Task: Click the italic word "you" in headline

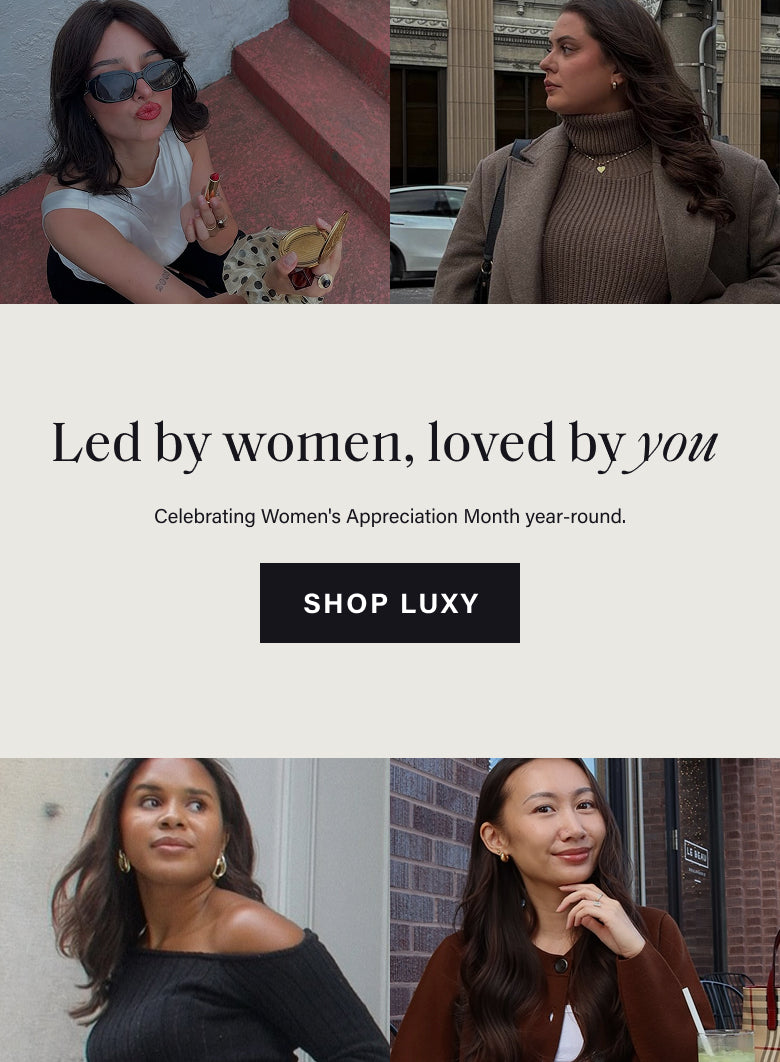Action: pyautogui.click(x=677, y=445)
